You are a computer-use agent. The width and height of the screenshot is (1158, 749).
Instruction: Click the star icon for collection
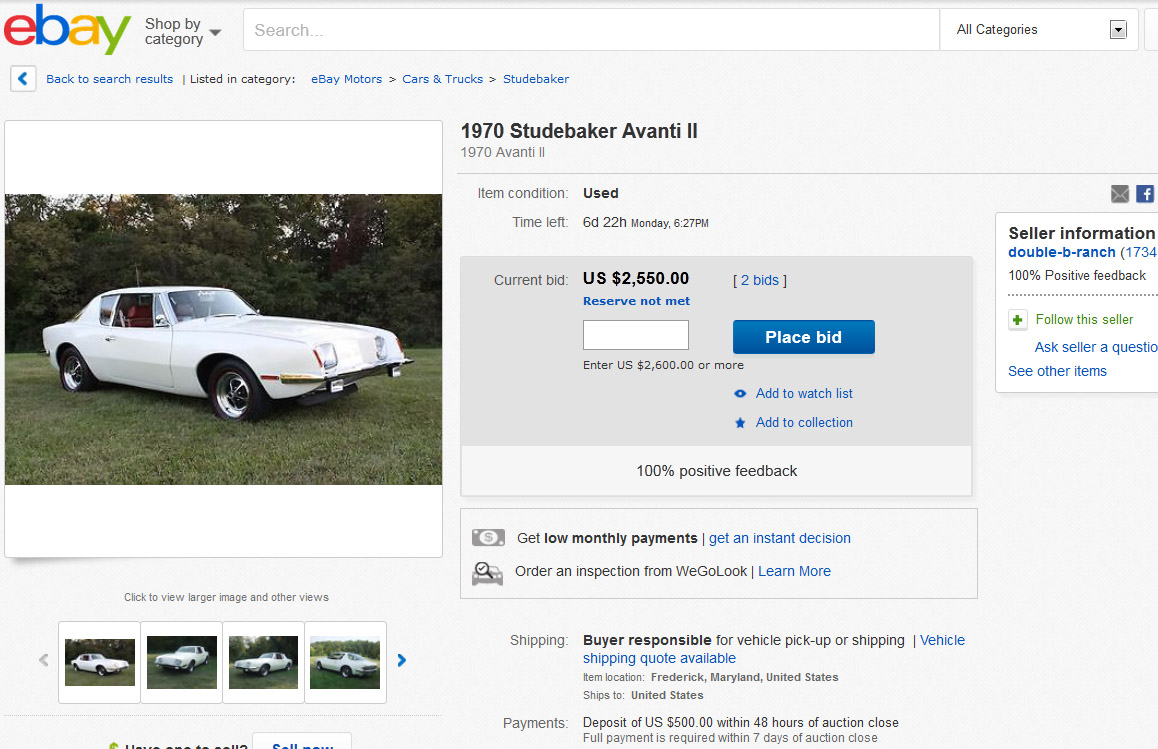[740, 423]
